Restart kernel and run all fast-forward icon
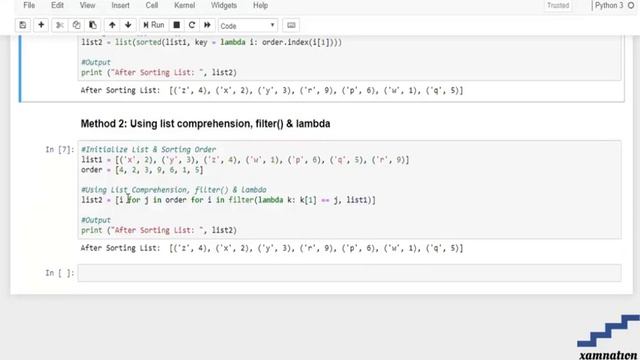This screenshot has width=640, height=360. [x=207, y=25]
